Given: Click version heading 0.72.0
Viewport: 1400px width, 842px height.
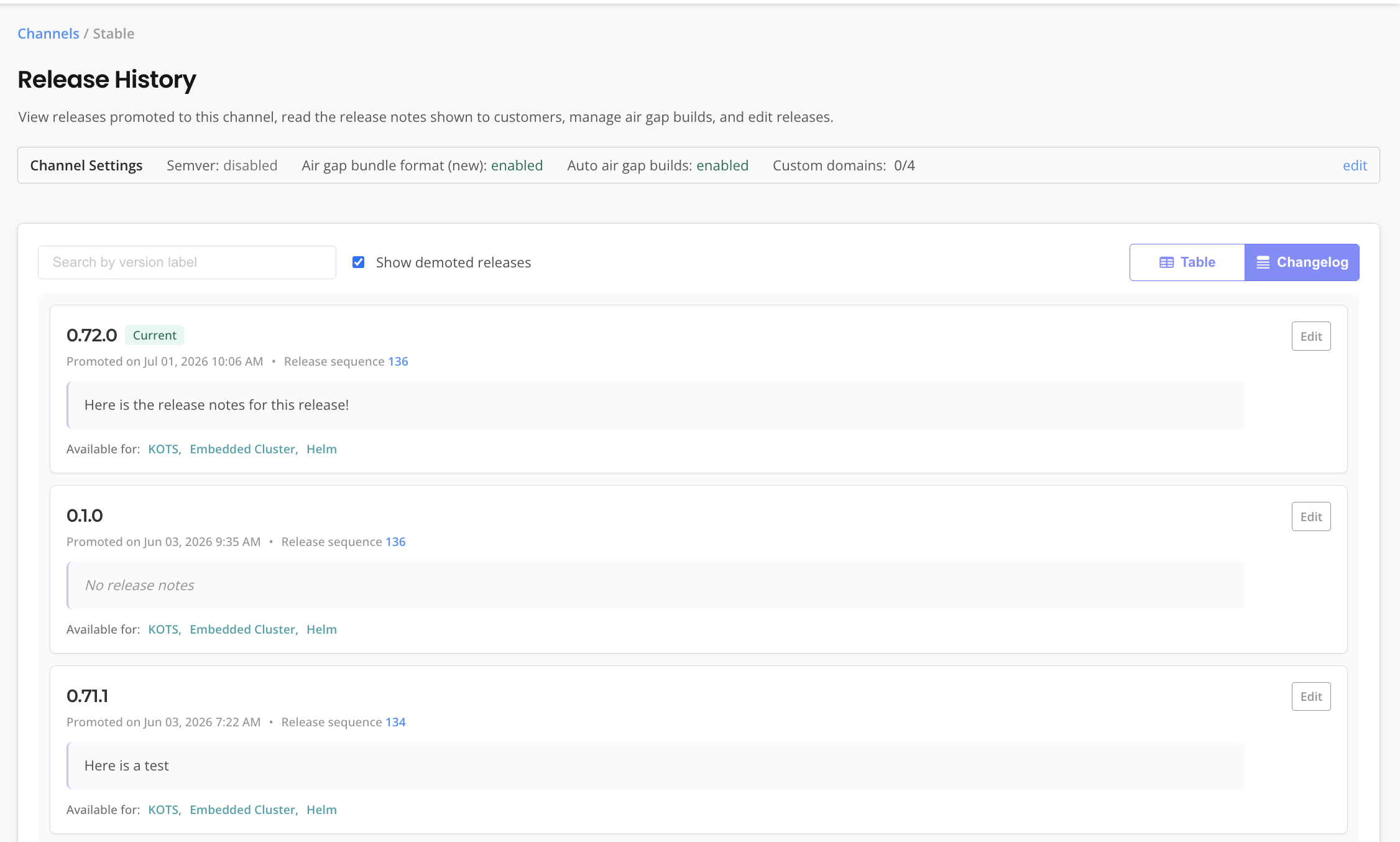Looking at the screenshot, I should (91, 335).
